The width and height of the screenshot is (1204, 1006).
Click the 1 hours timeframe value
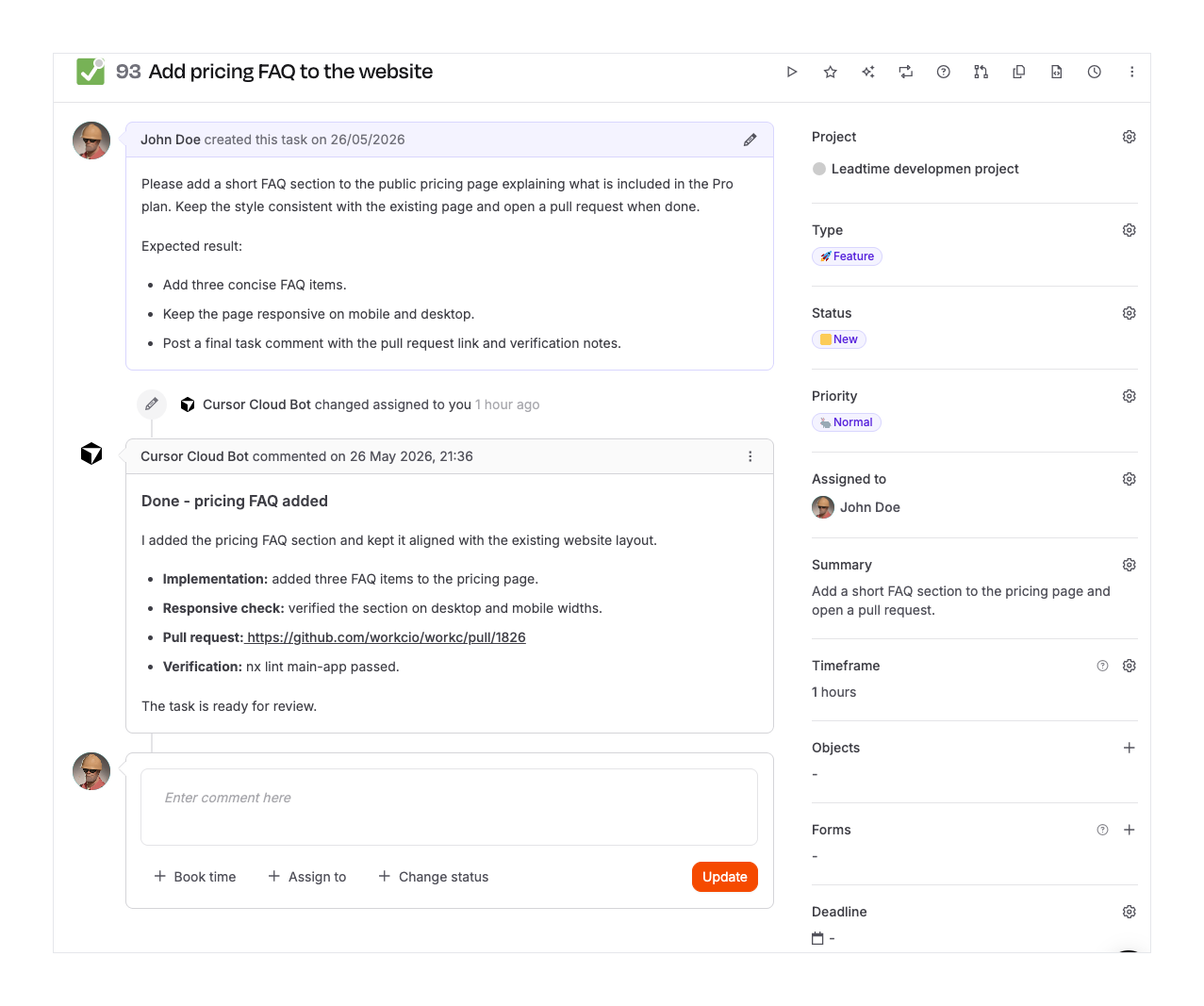834,692
